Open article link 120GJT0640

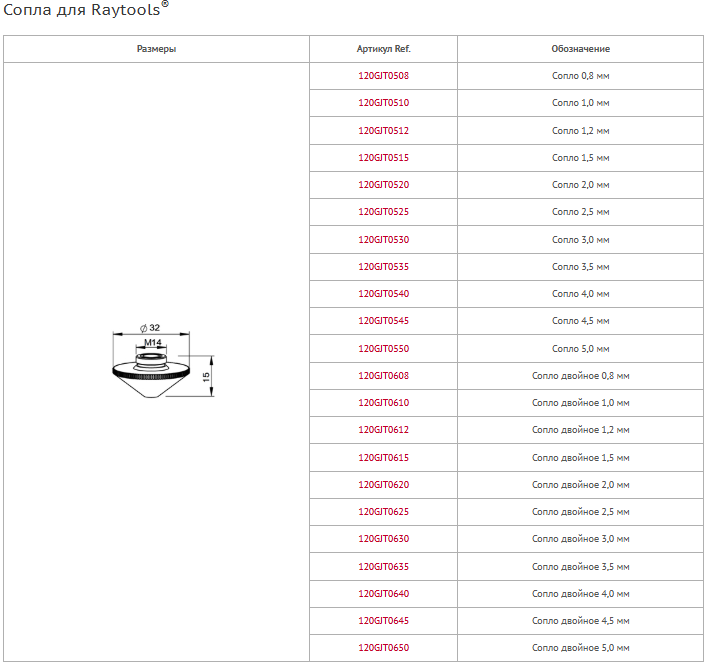click(383, 594)
